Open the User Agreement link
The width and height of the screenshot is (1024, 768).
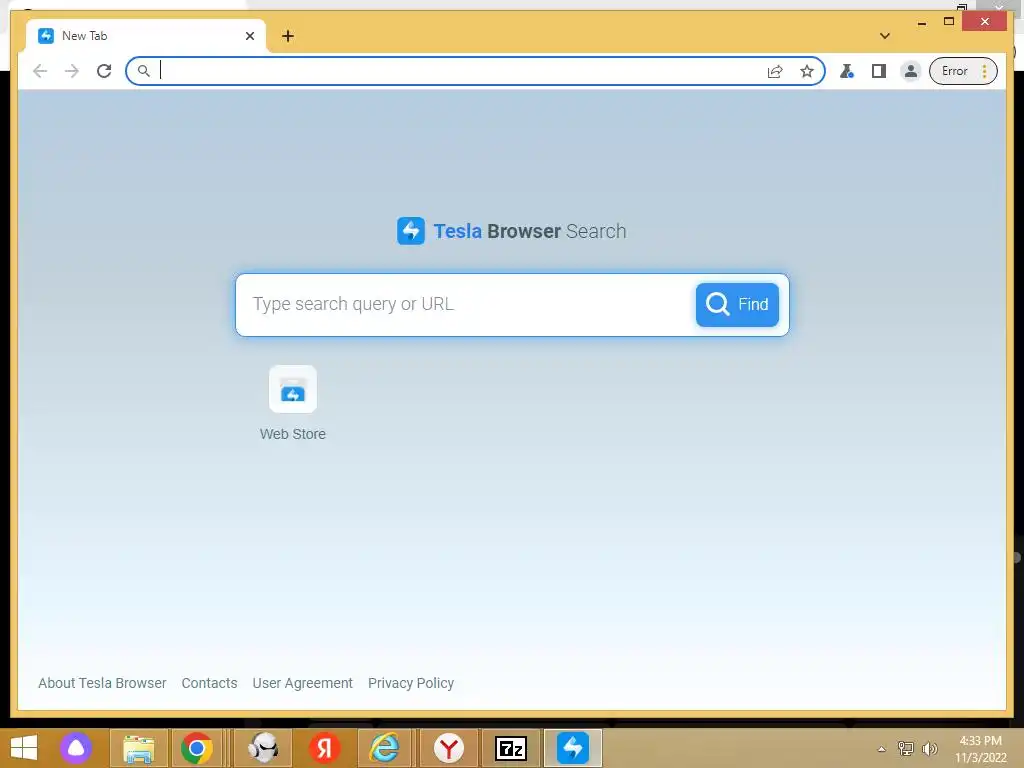pos(302,683)
